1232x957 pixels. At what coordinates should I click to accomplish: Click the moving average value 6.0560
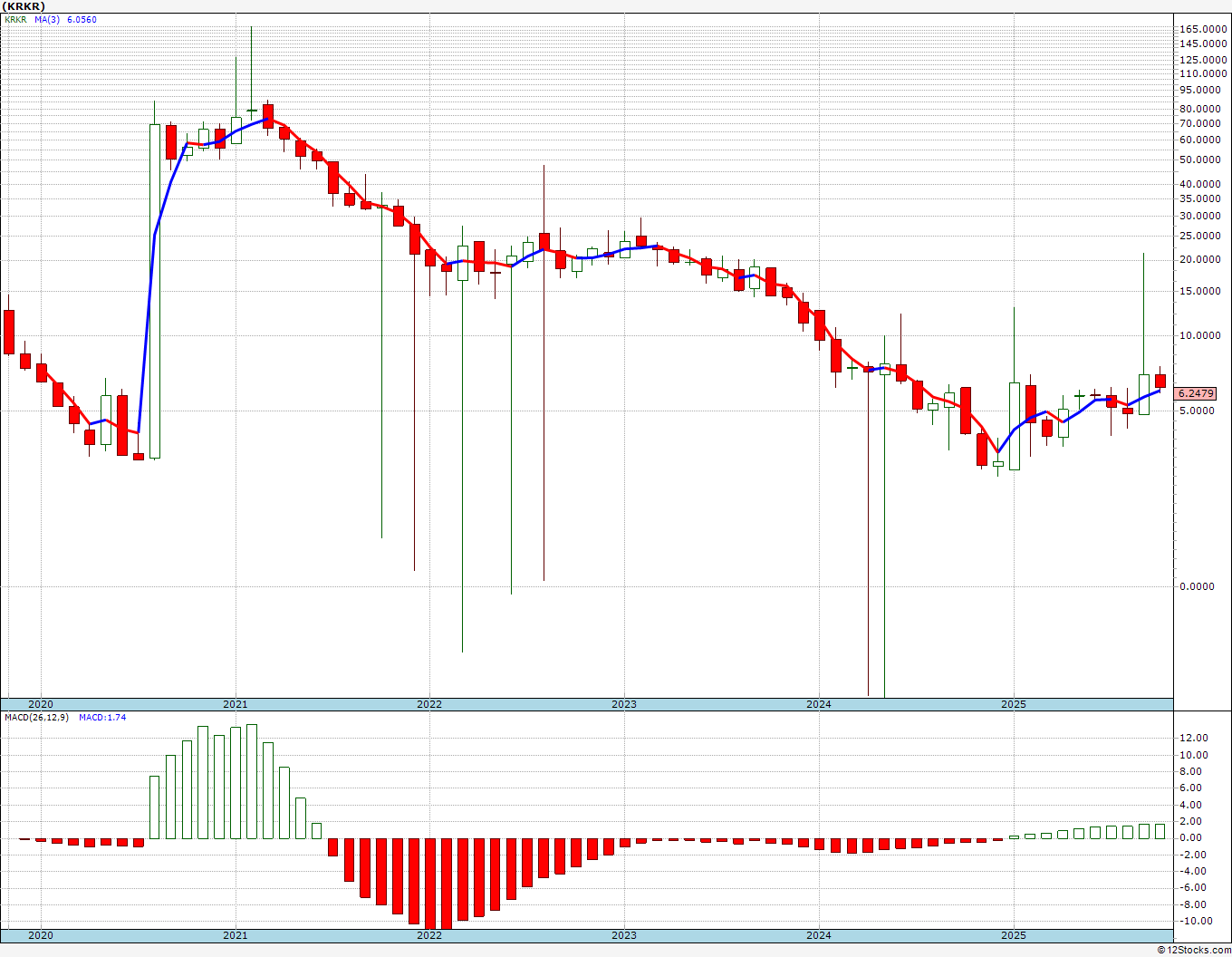point(82,20)
